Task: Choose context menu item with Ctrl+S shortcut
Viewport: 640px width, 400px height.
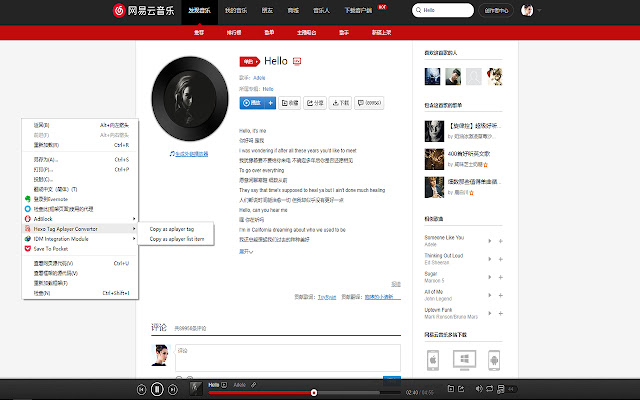Action: [80, 160]
